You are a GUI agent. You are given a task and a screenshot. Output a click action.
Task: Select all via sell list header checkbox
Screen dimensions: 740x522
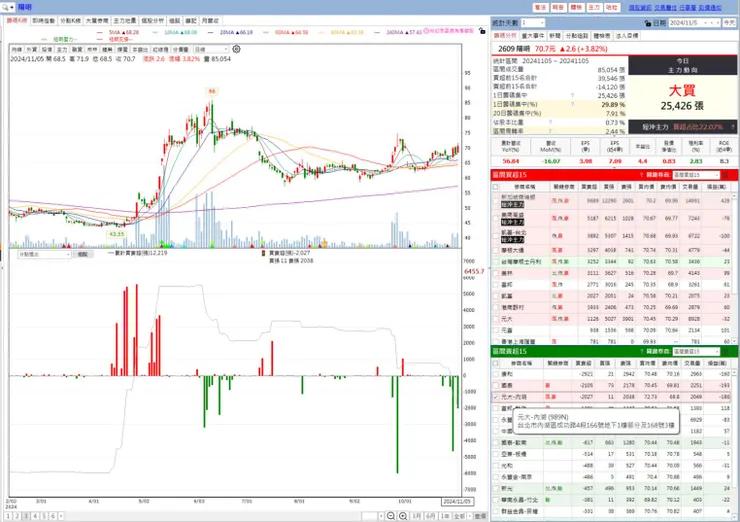[x=496, y=363]
